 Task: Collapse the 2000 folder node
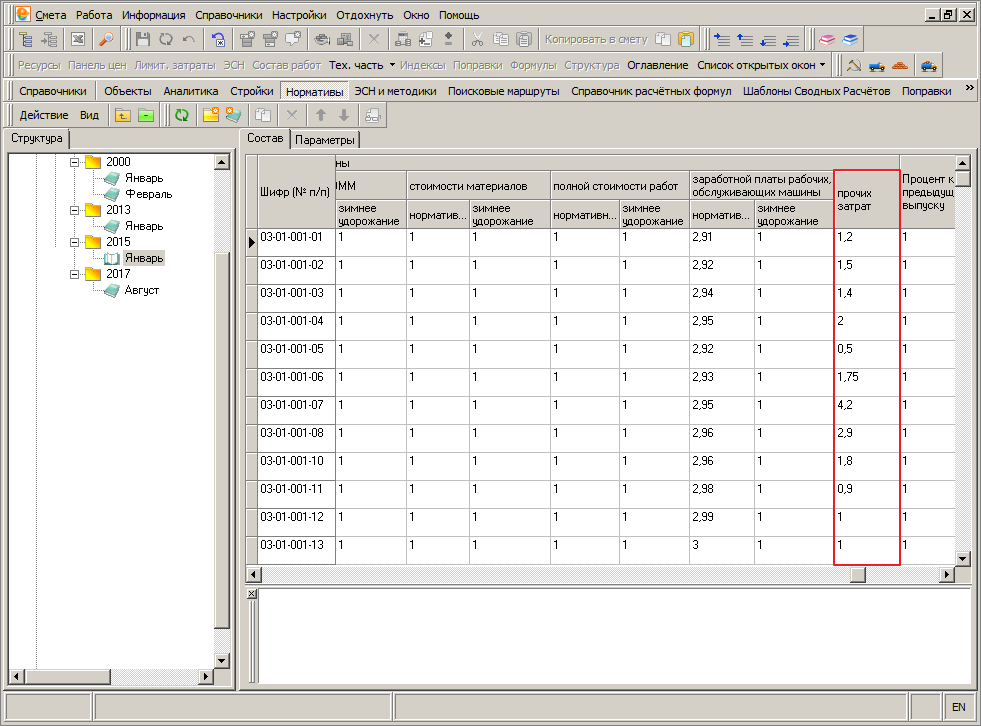coord(74,162)
